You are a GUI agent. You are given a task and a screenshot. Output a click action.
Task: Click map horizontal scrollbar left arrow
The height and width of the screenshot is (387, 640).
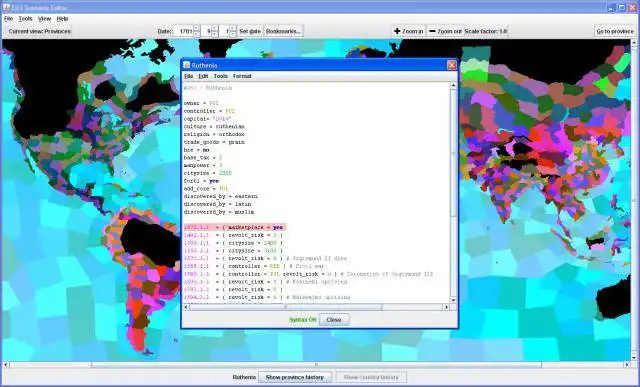(5, 365)
